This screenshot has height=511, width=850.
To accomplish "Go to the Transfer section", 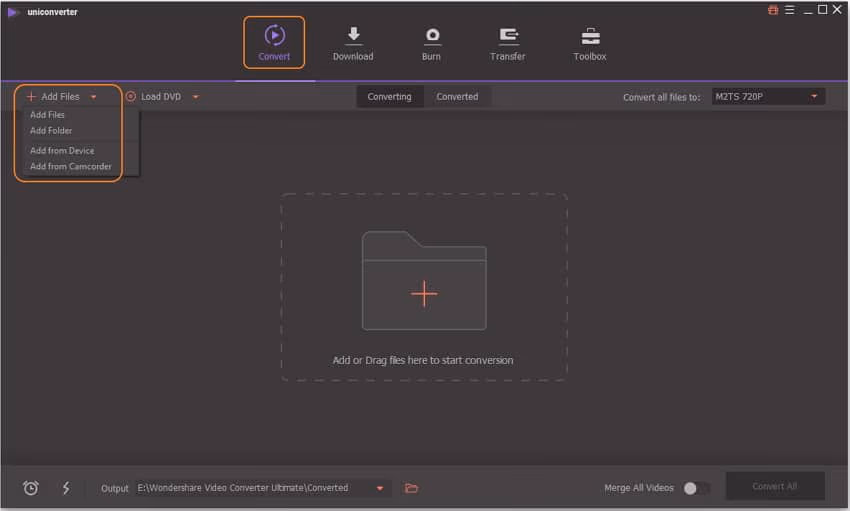I will (x=508, y=36).
